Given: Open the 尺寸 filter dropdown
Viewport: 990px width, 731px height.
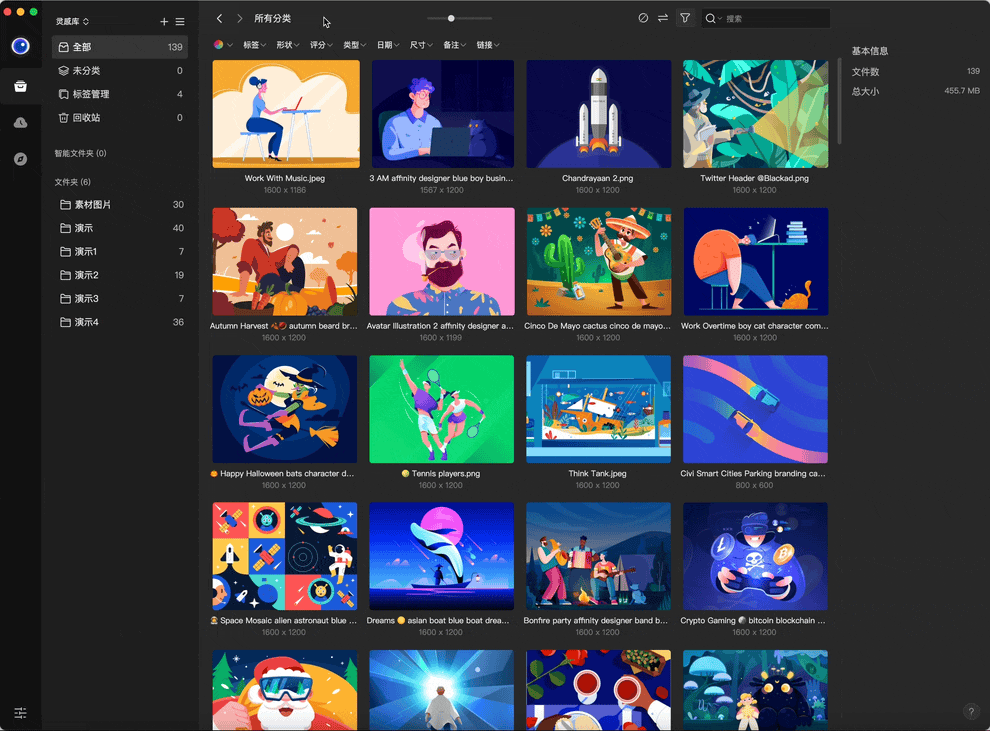Looking at the screenshot, I should pyautogui.click(x=420, y=45).
